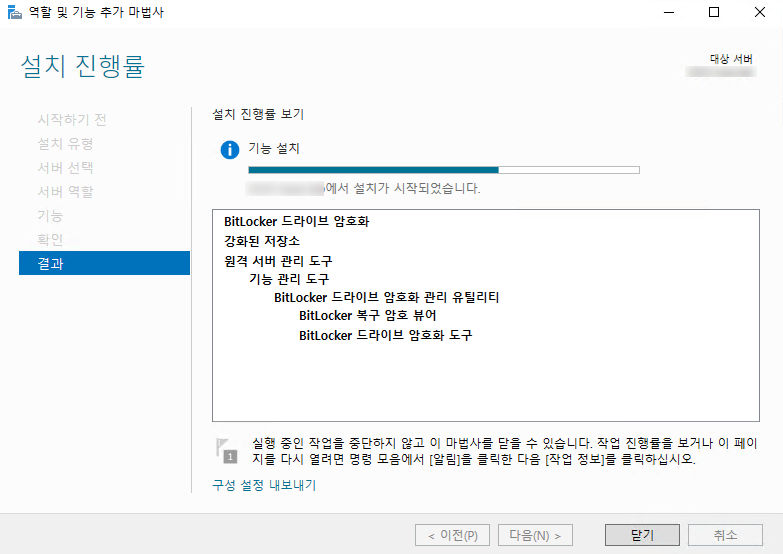Click the '대상 서버' label
The width and height of the screenshot is (783, 554).
tap(731, 59)
